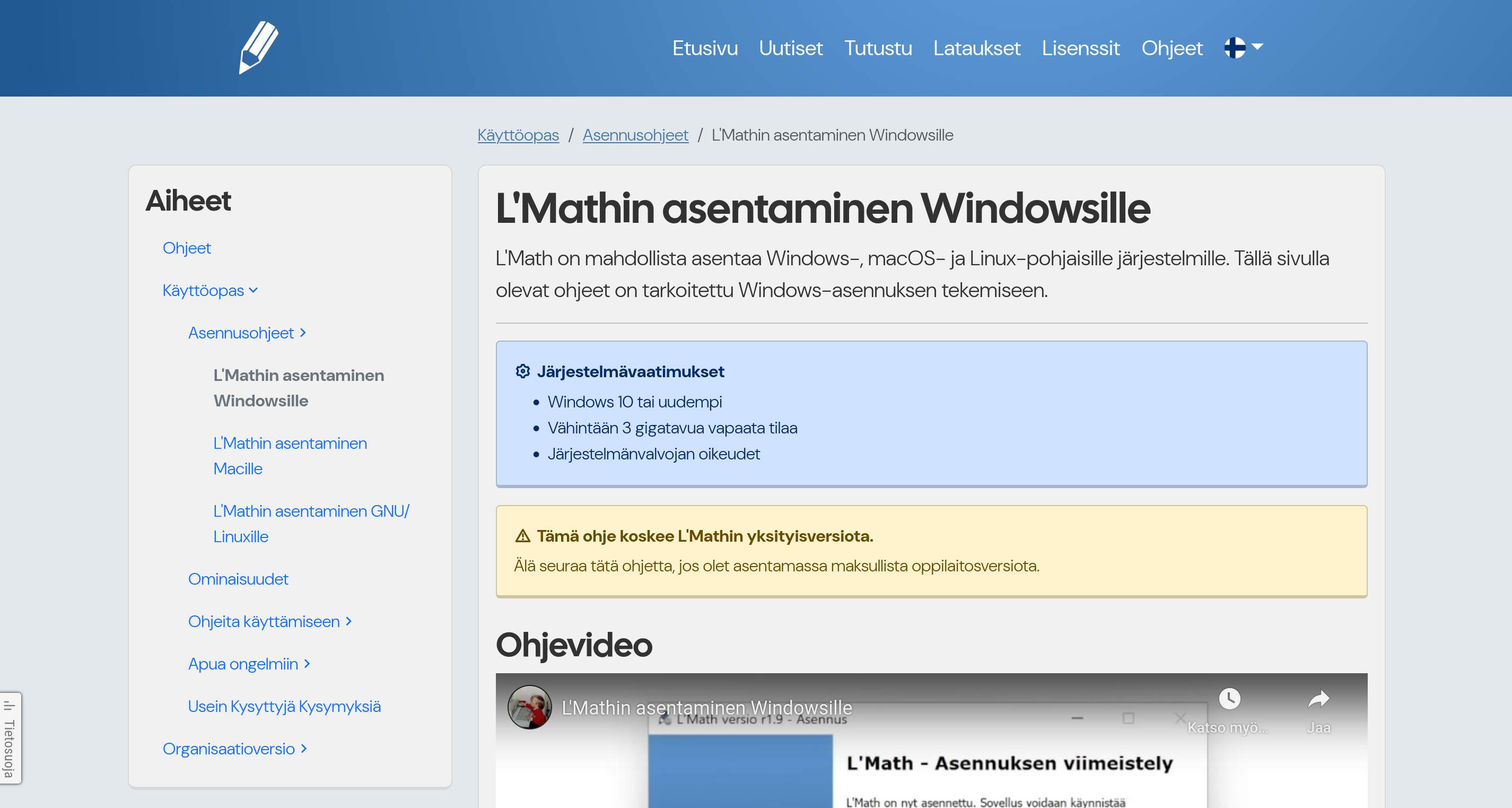This screenshot has height=808, width=1512.
Task: Click the L'Math pencil logo
Action: [x=259, y=48]
